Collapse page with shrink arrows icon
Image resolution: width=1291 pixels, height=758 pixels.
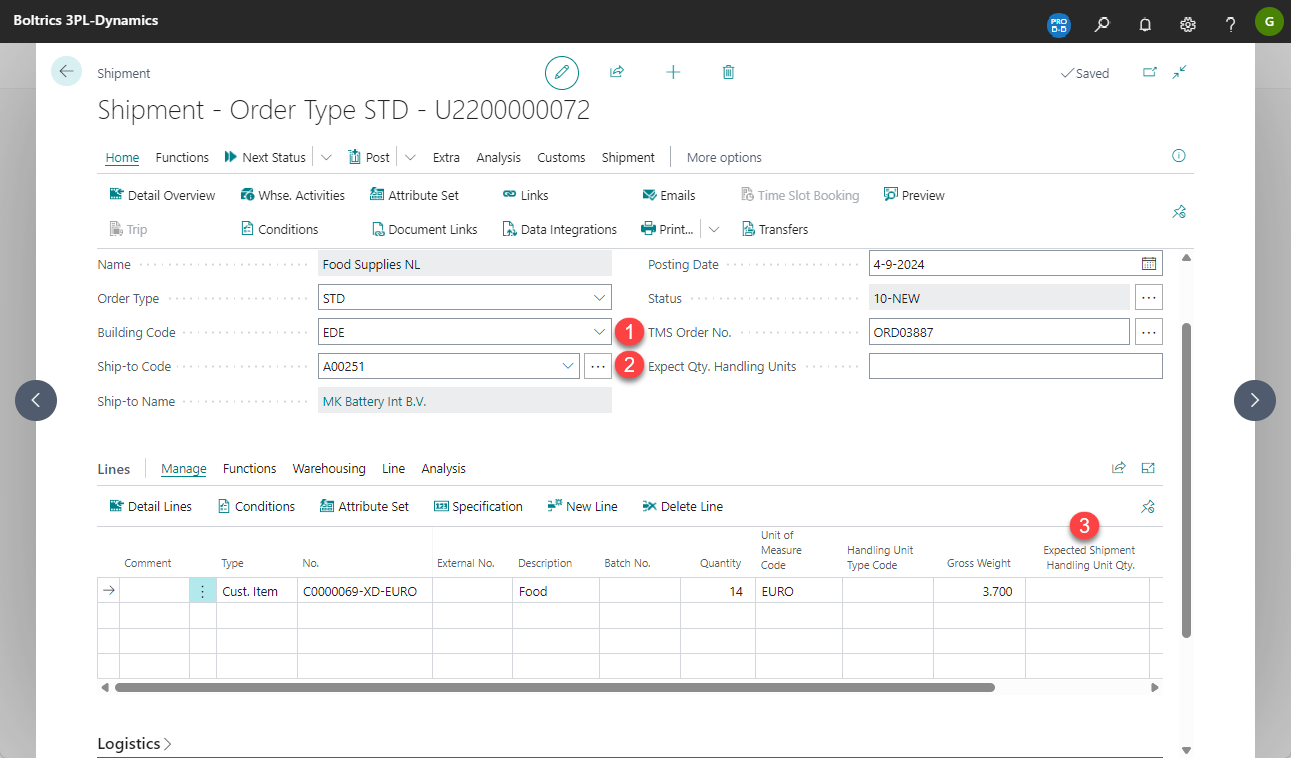[1180, 72]
